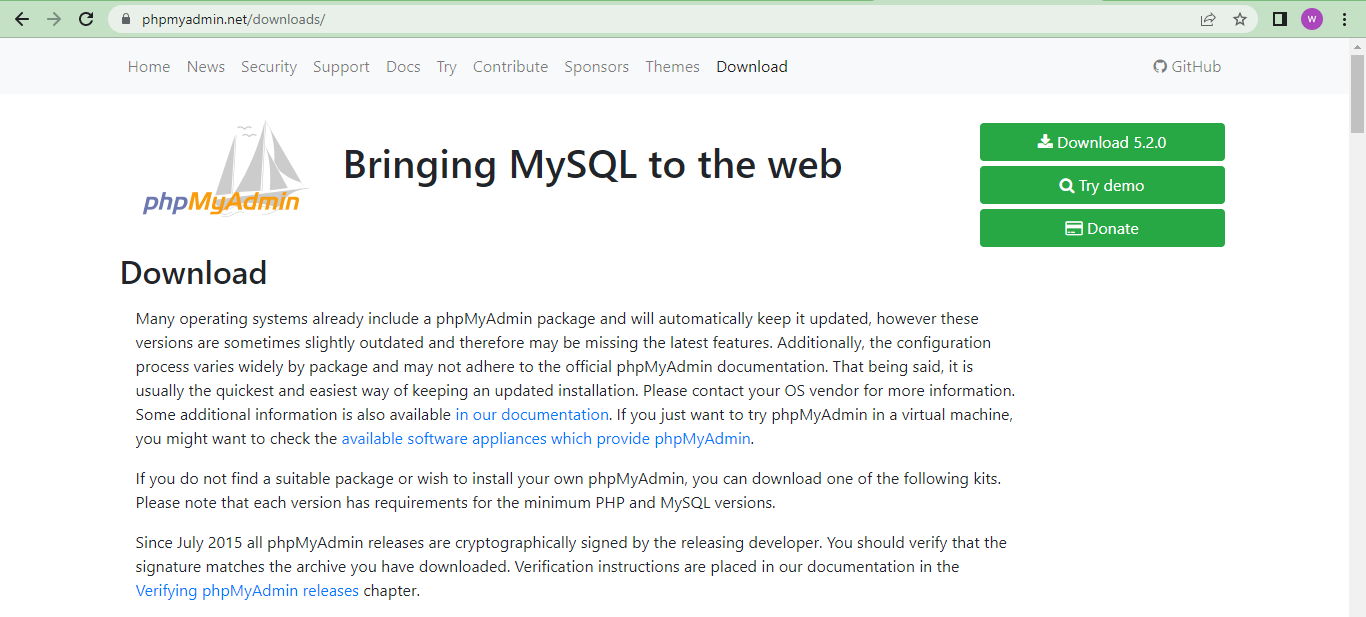The height and width of the screenshot is (617, 1366).
Task: Go to the Home nav item
Action: point(149,67)
